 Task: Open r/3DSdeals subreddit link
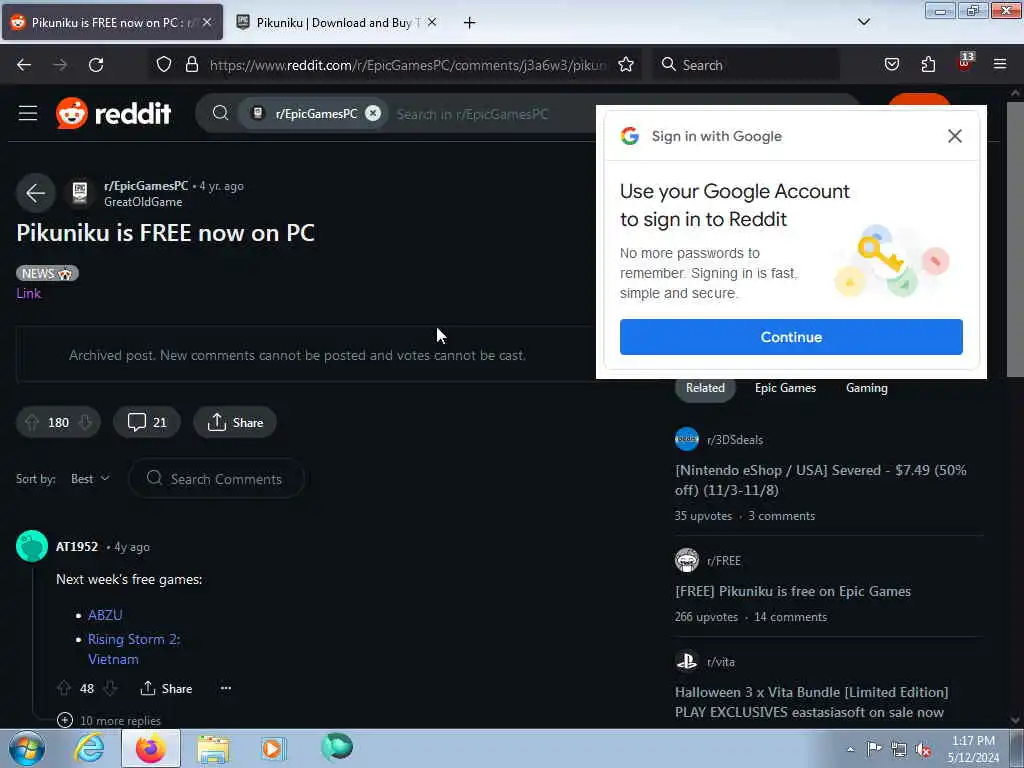point(735,440)
